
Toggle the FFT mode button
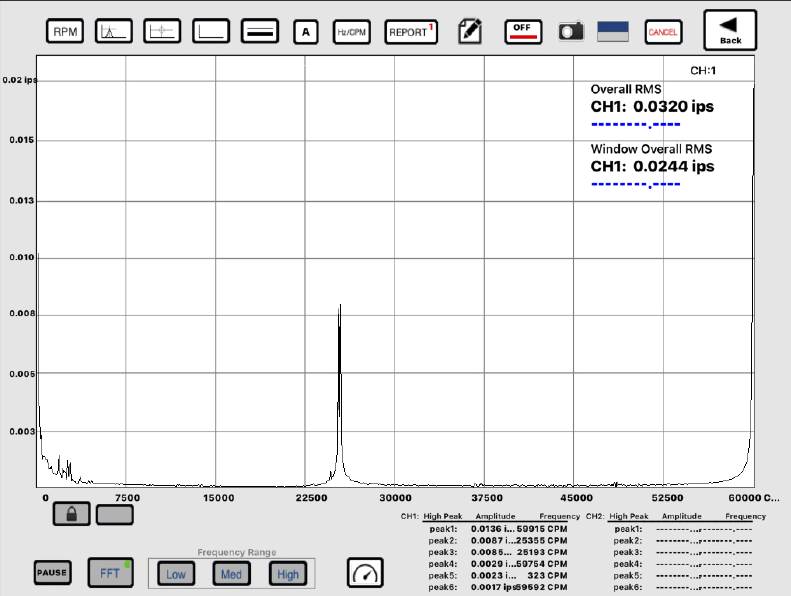[110, 572]
